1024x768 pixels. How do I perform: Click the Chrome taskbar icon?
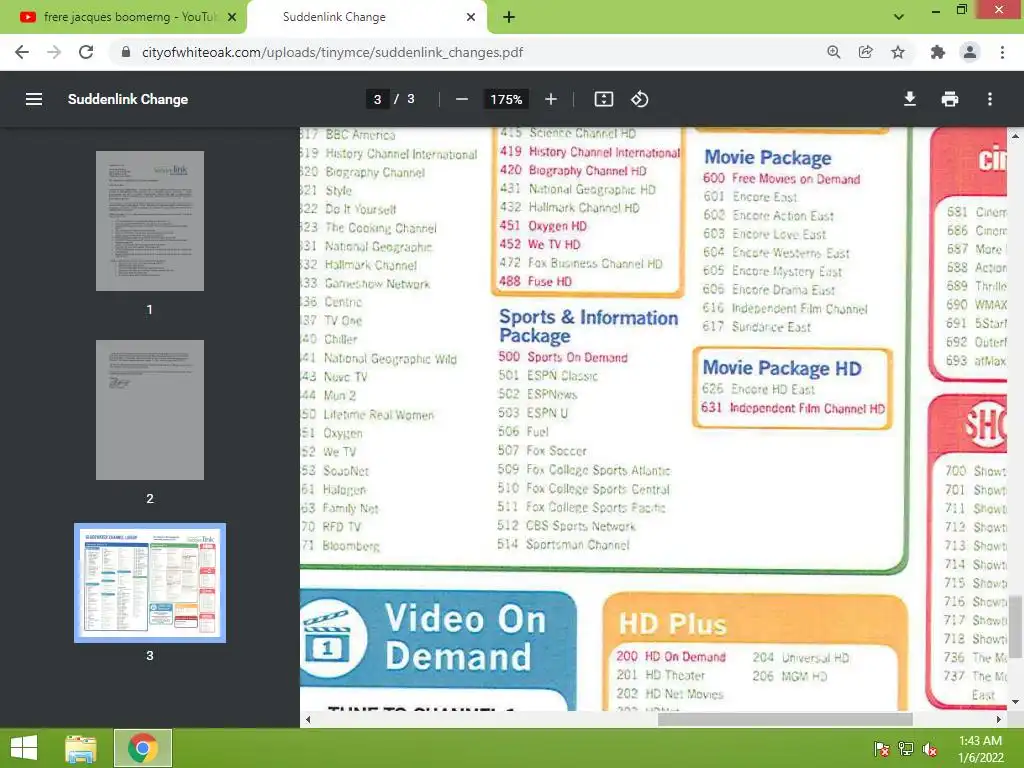pos(143,748)
